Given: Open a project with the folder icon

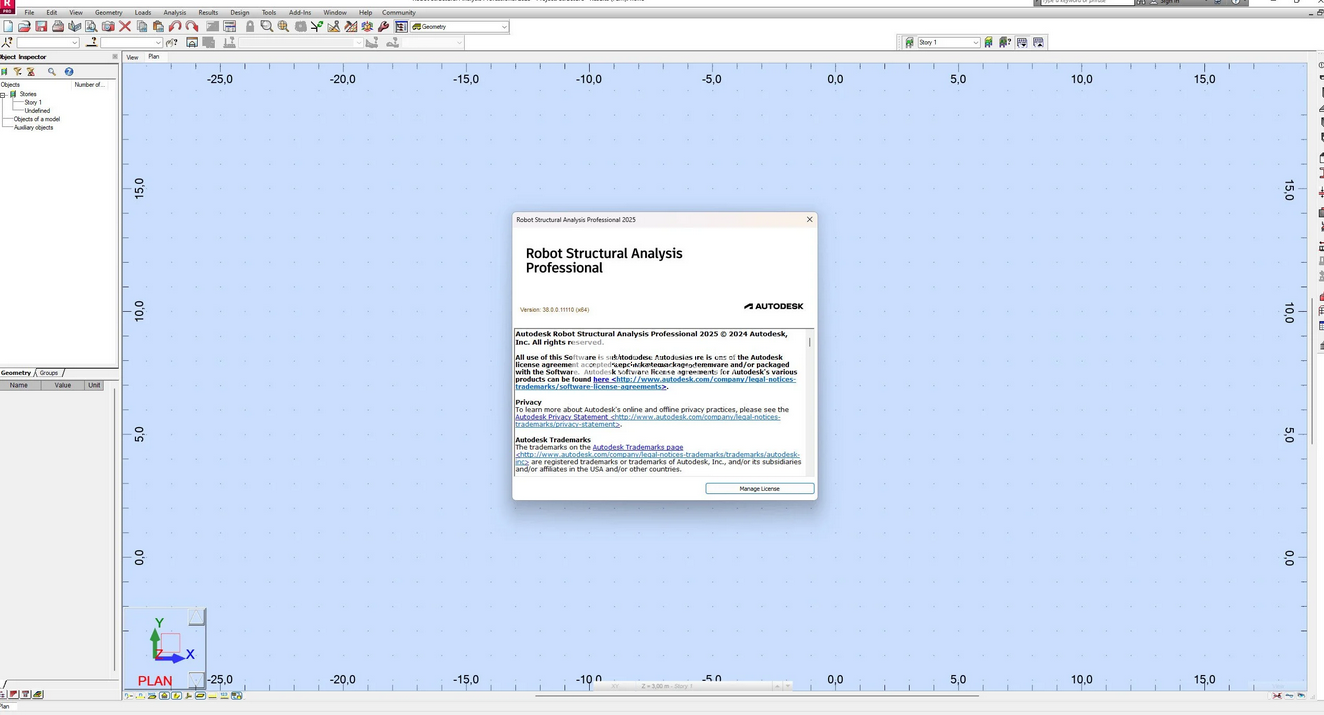Looking at the screenshot, I should (x=24, y=27).
